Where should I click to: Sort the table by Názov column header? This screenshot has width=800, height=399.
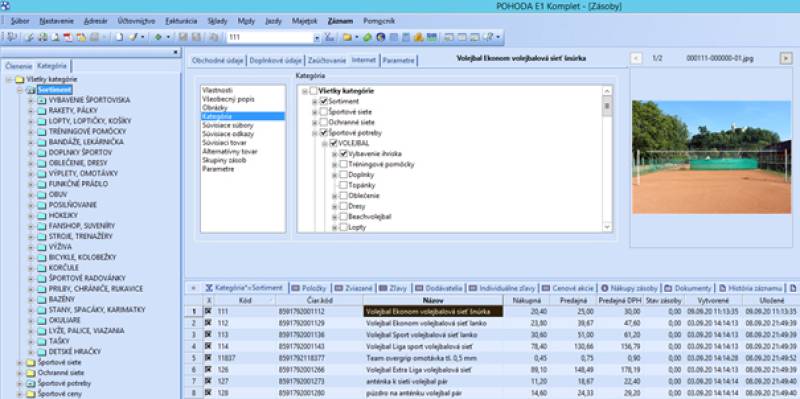433,301
